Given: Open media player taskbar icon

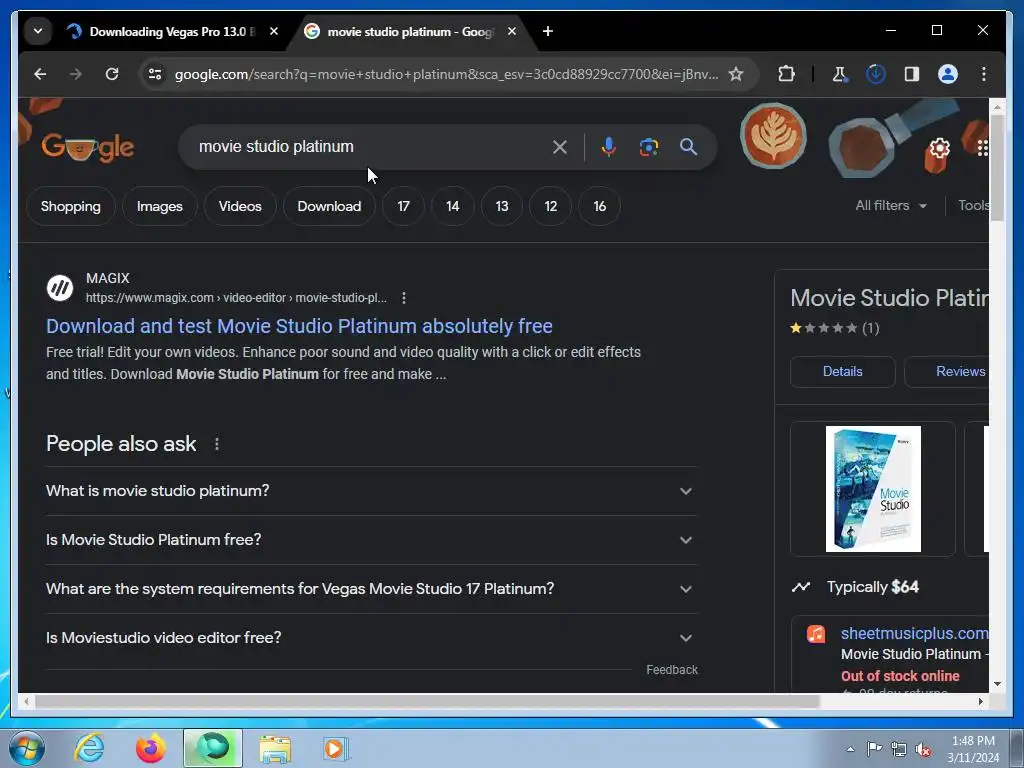Looking at the screenshot, I should pyautogui.click(x=336, y=748).
